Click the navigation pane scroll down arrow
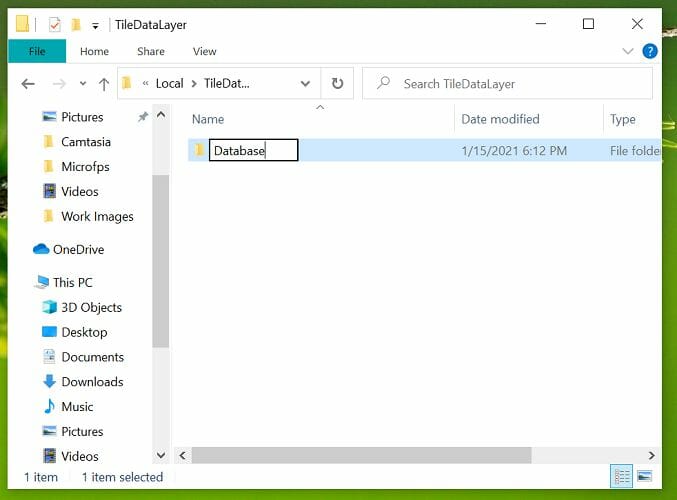Viewport: 677px width, 500px height. 161,455
